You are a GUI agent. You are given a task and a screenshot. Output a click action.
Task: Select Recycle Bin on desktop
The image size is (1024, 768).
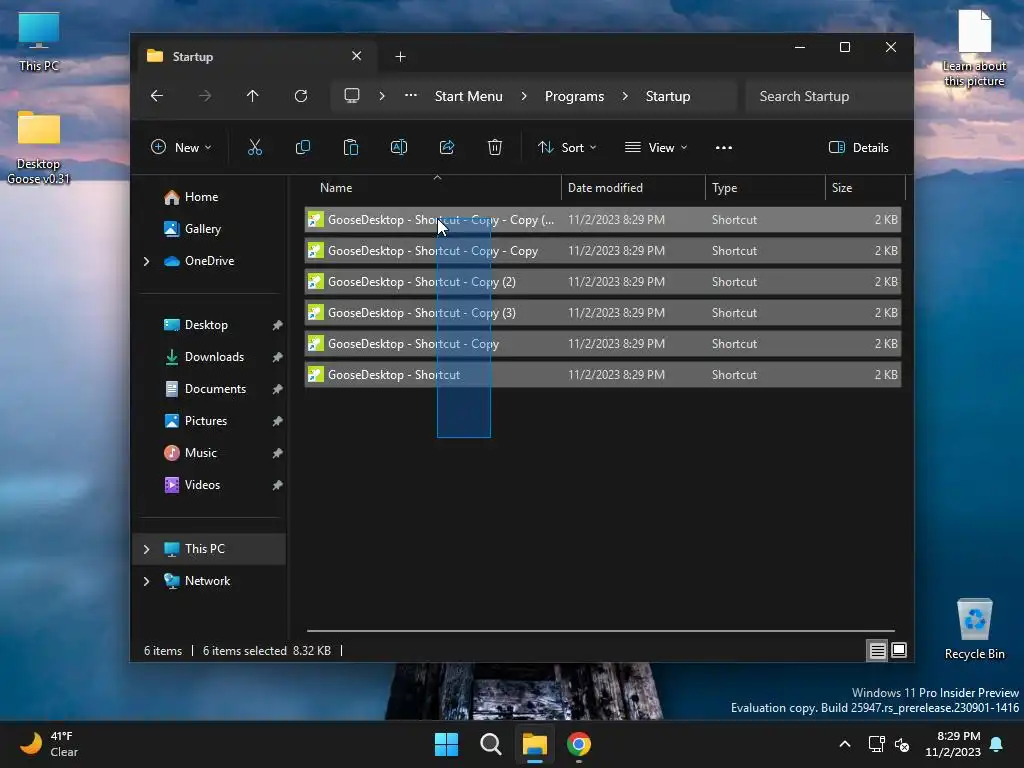coord(974,630)
